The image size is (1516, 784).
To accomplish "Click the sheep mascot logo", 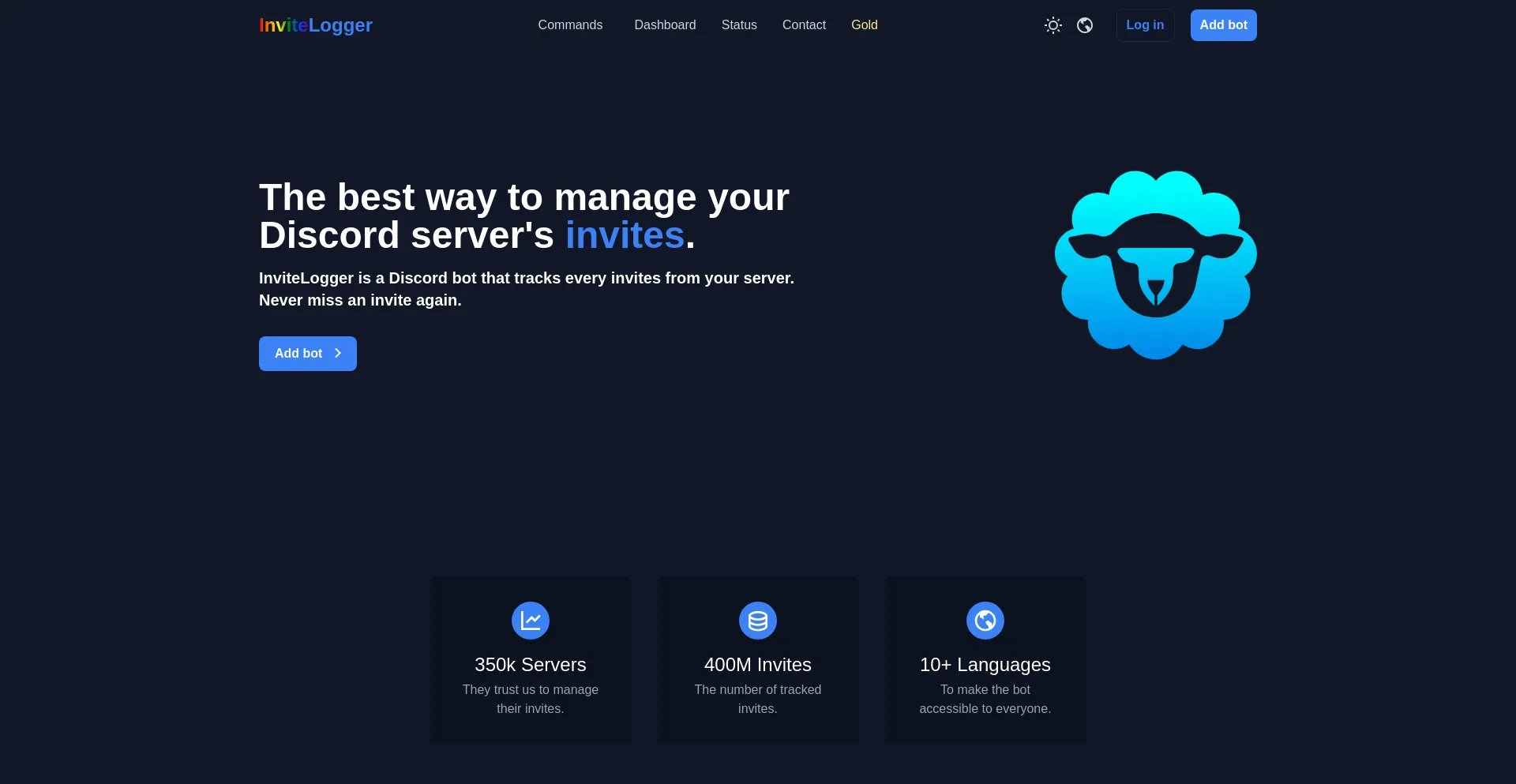I will pyautogui.click(x=1156, y=265).
